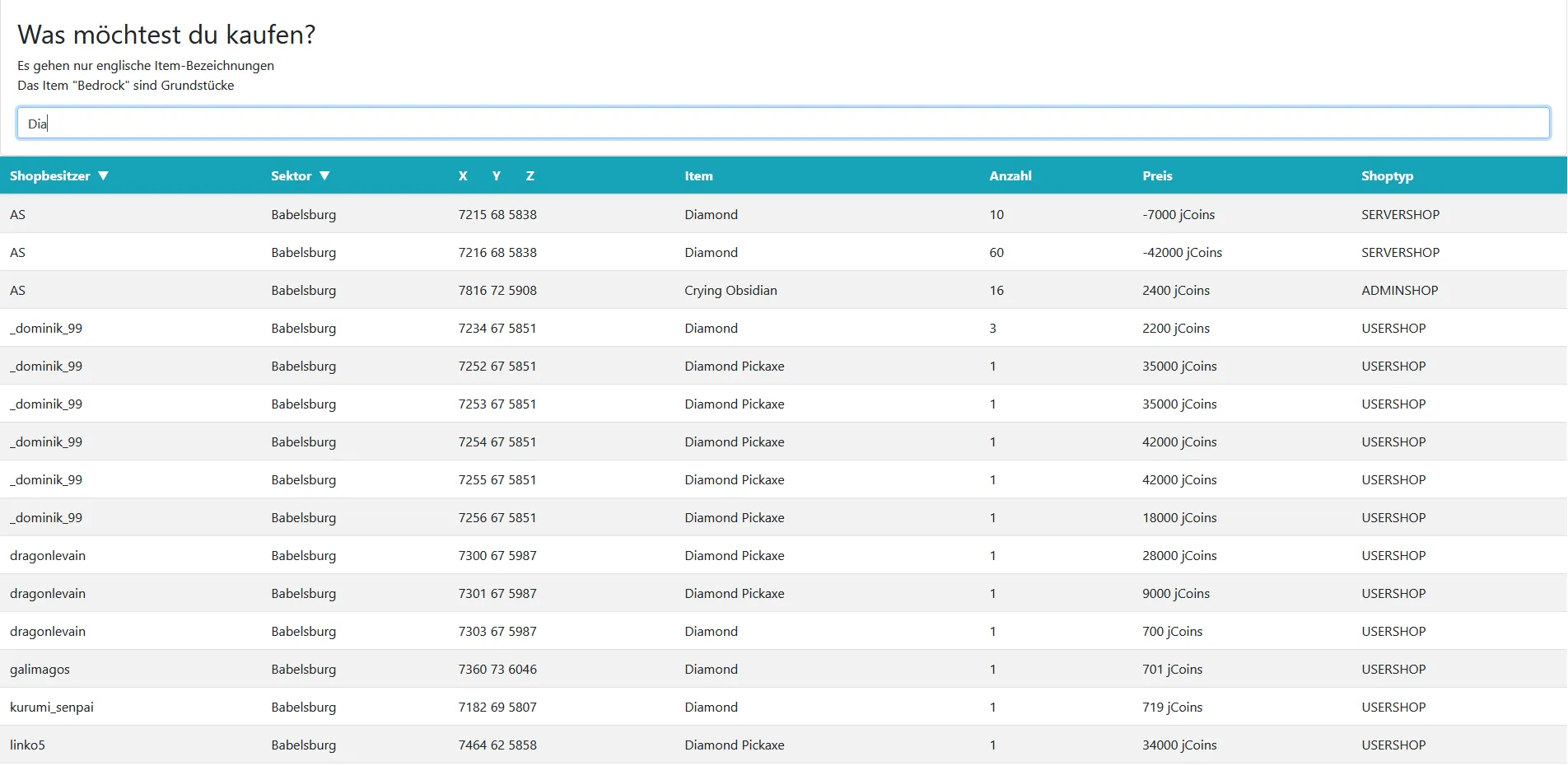Select price -7000 jCoins cell
Screen dimensions: 1568x766
tap(1178, 214)
